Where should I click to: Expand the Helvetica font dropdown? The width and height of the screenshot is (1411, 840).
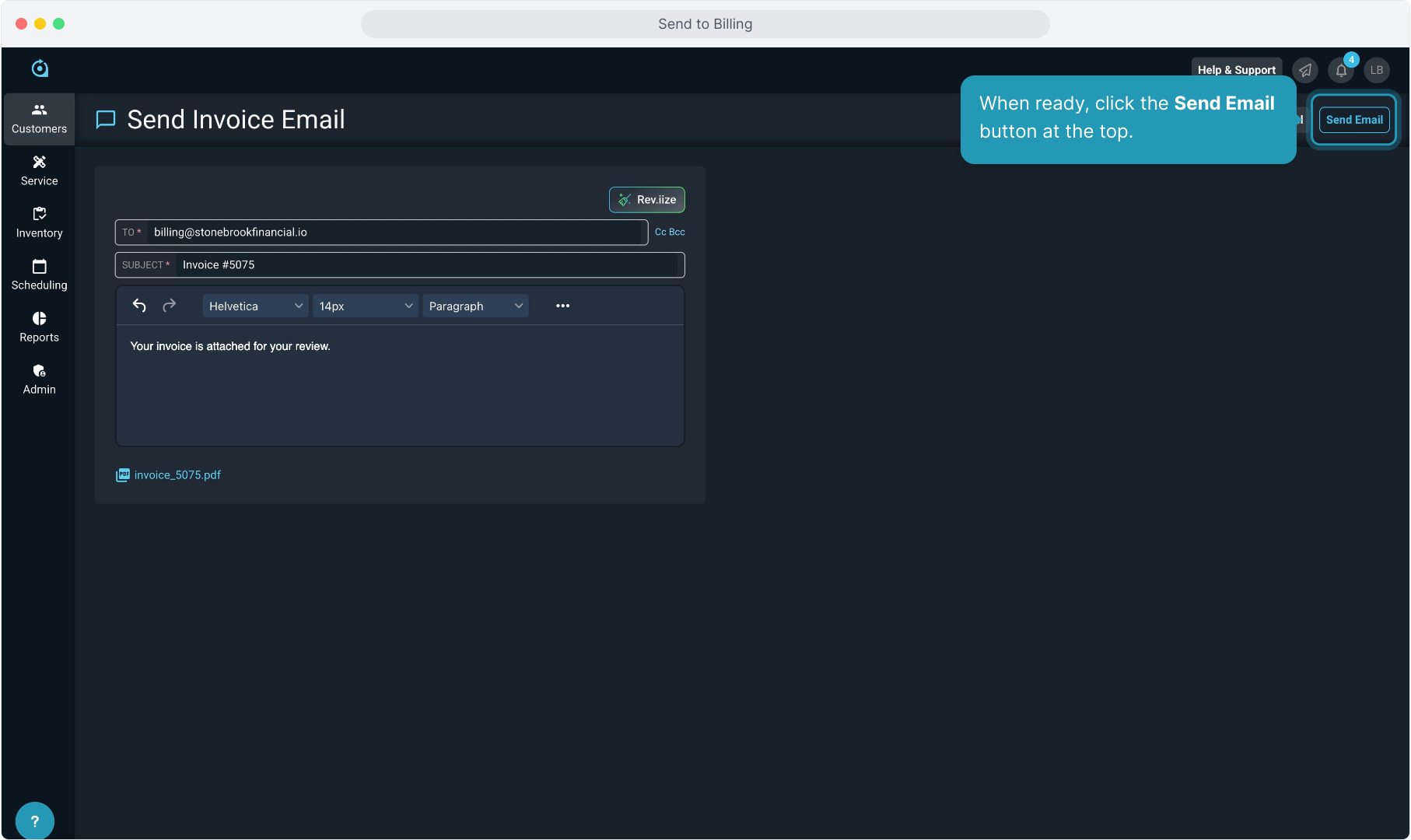click(x=255, y=306)
